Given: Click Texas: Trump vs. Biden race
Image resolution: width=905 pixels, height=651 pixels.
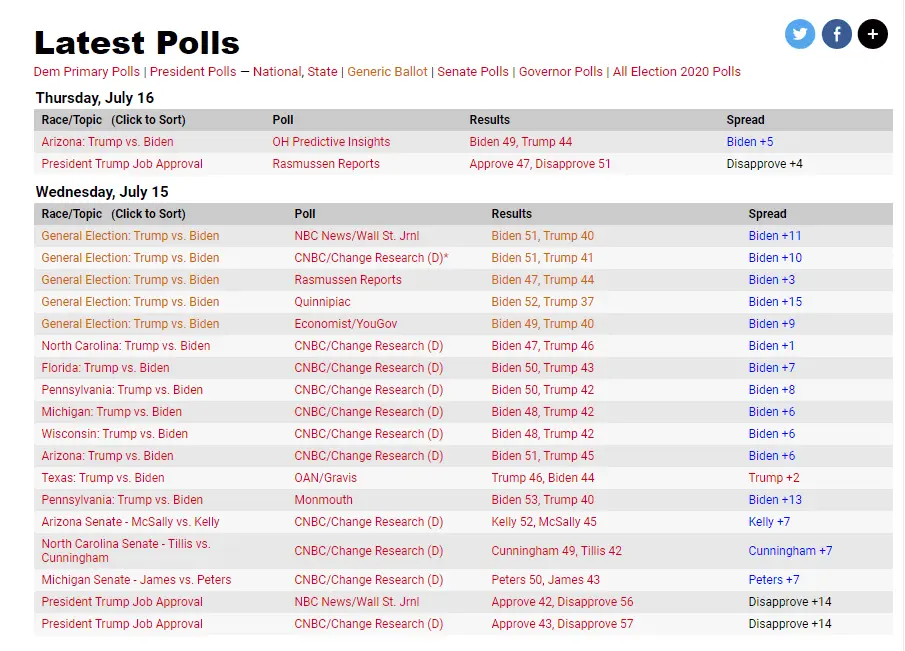Looking at the screenshot, I should (103, 478).
